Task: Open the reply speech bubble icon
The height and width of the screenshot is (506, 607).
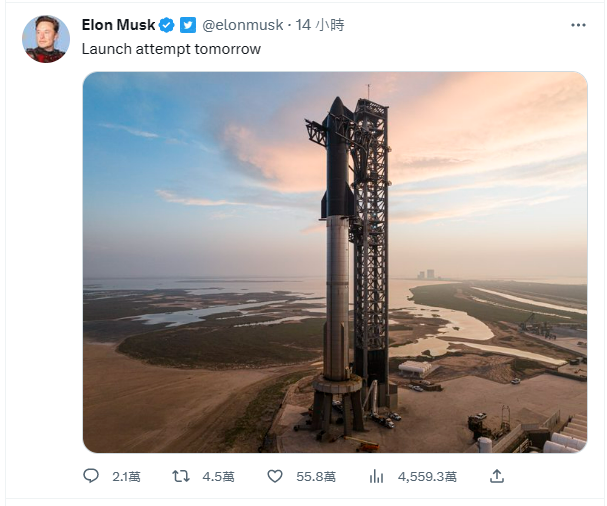Action: [x=91, y=476]
